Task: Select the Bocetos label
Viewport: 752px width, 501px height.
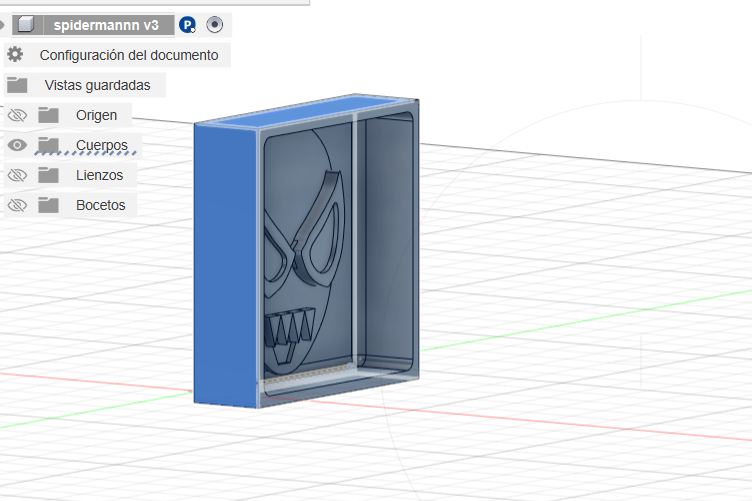Action: pyautogui.click(x=101, y=205)
